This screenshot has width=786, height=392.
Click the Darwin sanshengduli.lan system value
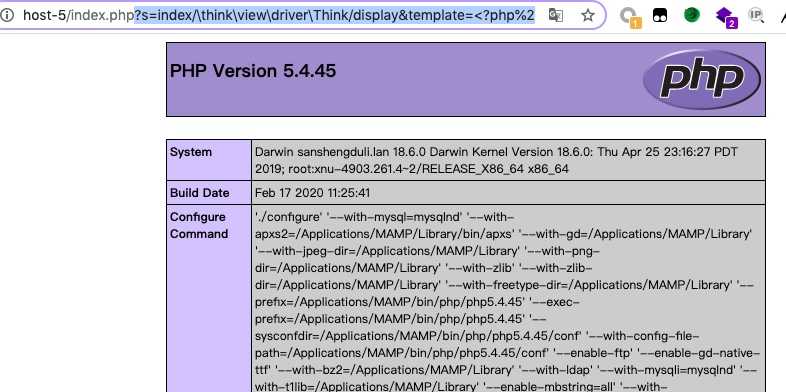tap(496, 160)
